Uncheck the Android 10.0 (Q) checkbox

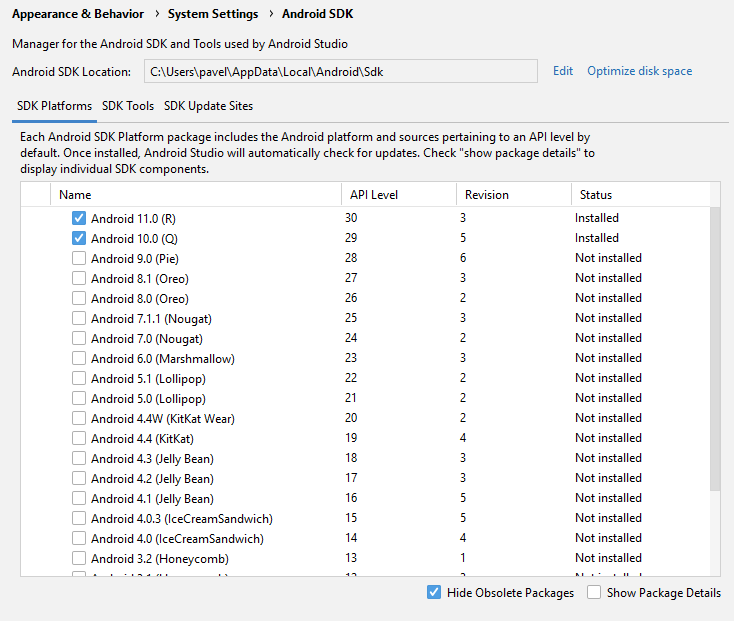click(x=79, y=238)
